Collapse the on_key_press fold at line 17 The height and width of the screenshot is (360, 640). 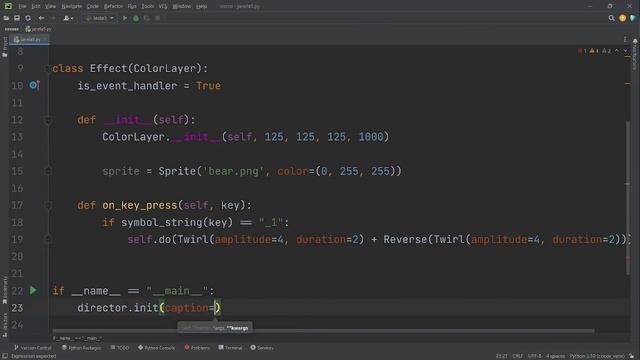coord(47,205)
